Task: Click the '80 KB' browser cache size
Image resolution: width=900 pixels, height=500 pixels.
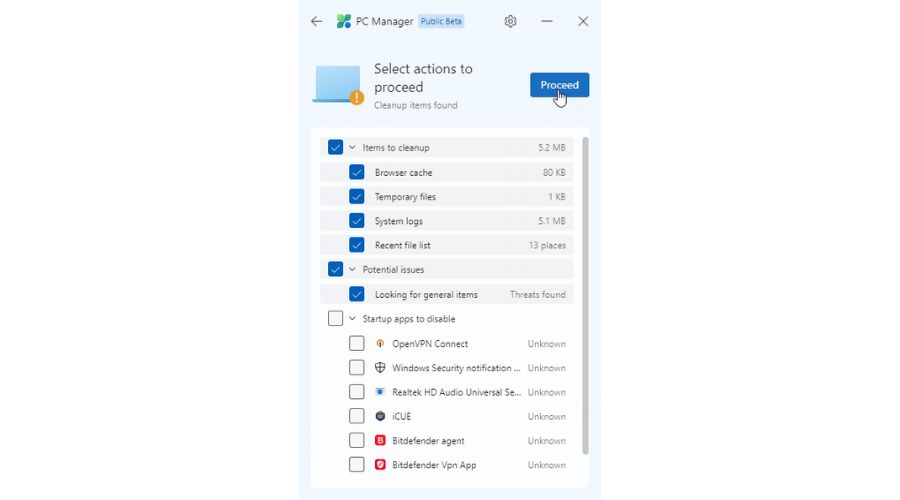Action: pyautogui.click(x=554, y=172)
